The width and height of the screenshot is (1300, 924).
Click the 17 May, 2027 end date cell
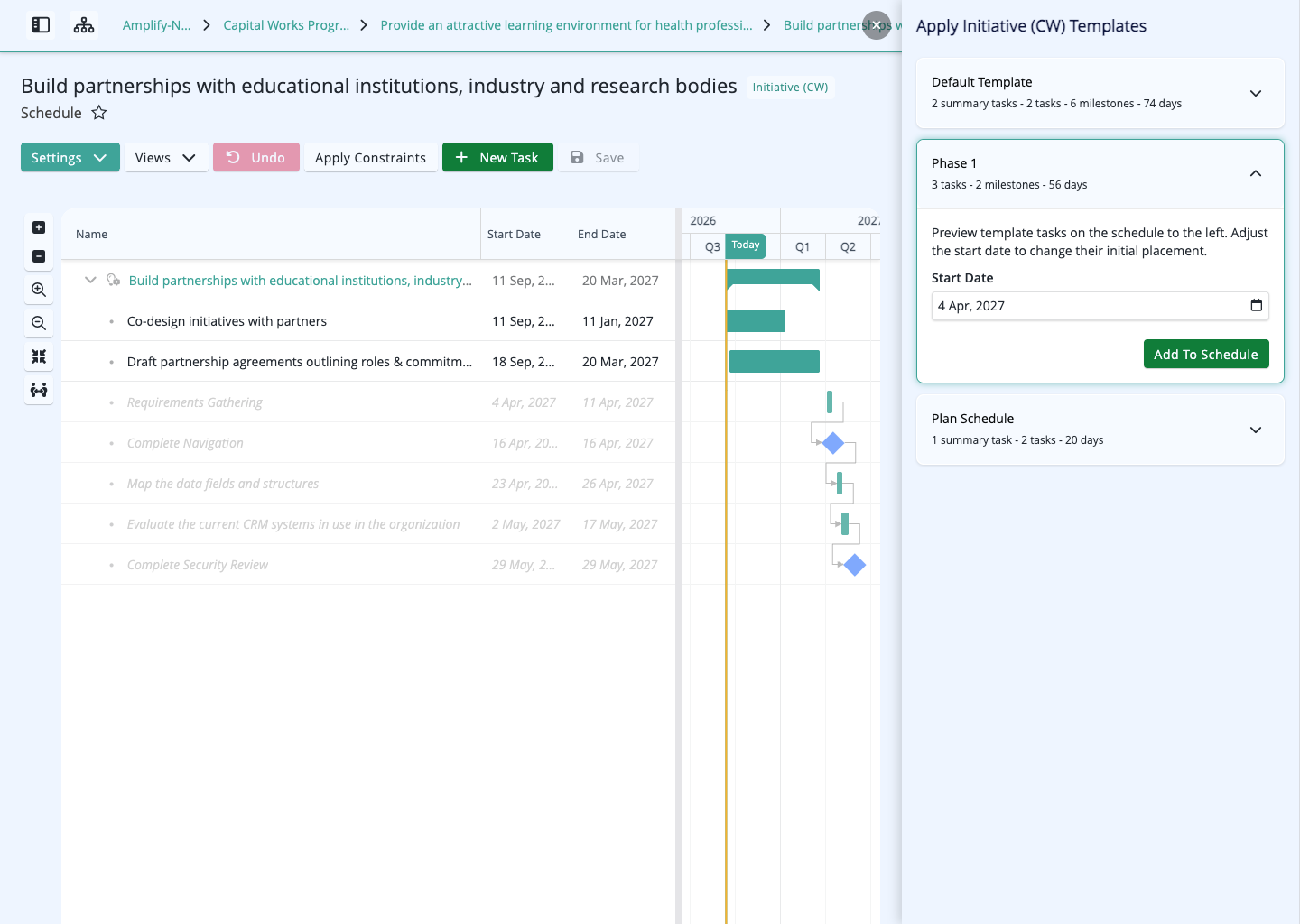coord(619,523)
